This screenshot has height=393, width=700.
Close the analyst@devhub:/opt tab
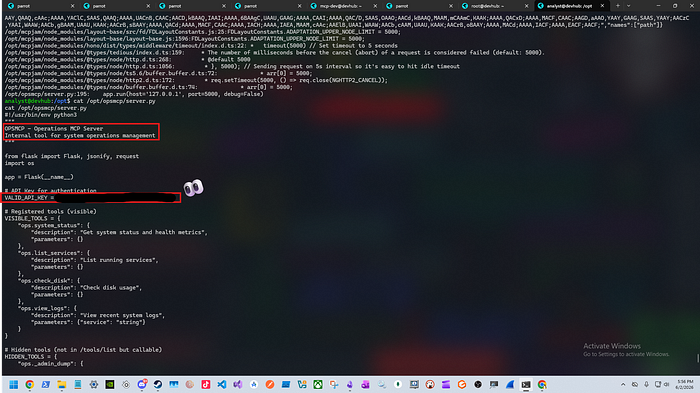602,6
